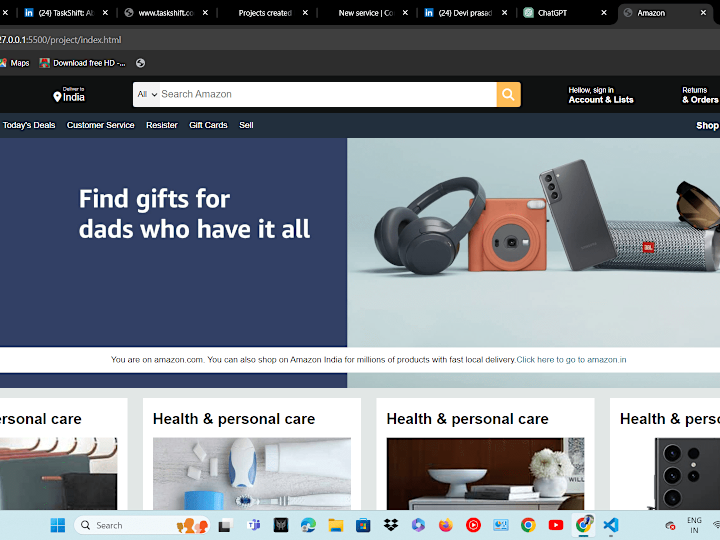Open the Download free HD bookmark

83,63
